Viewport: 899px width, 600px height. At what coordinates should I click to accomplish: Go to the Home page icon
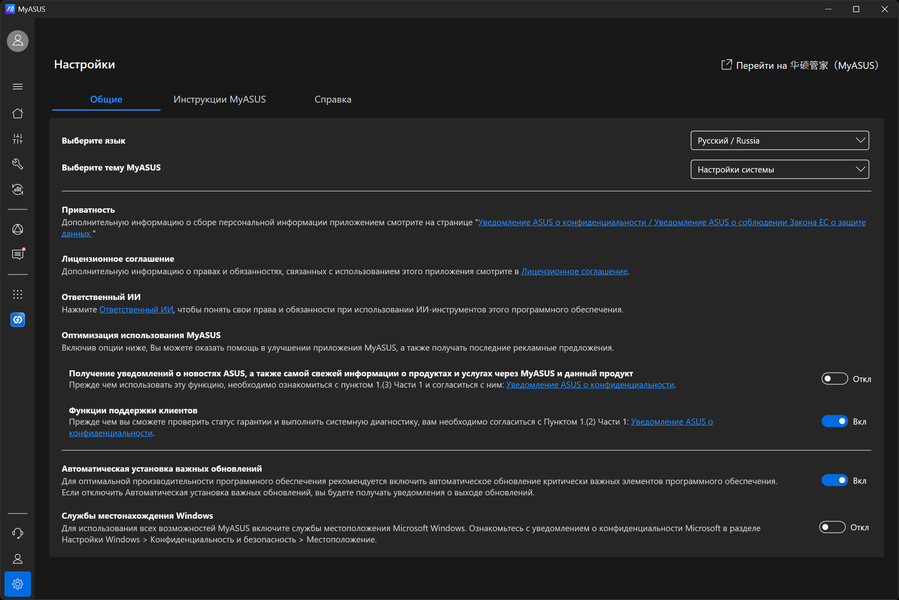click(x=18, y=113)
